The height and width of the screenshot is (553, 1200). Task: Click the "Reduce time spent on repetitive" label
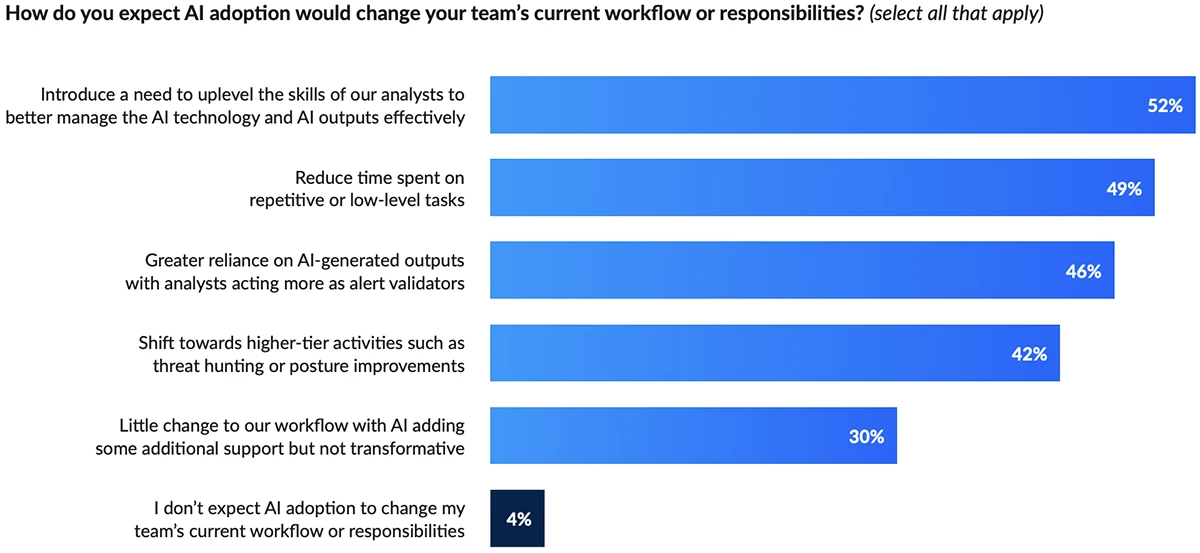[x=357, y=188]
